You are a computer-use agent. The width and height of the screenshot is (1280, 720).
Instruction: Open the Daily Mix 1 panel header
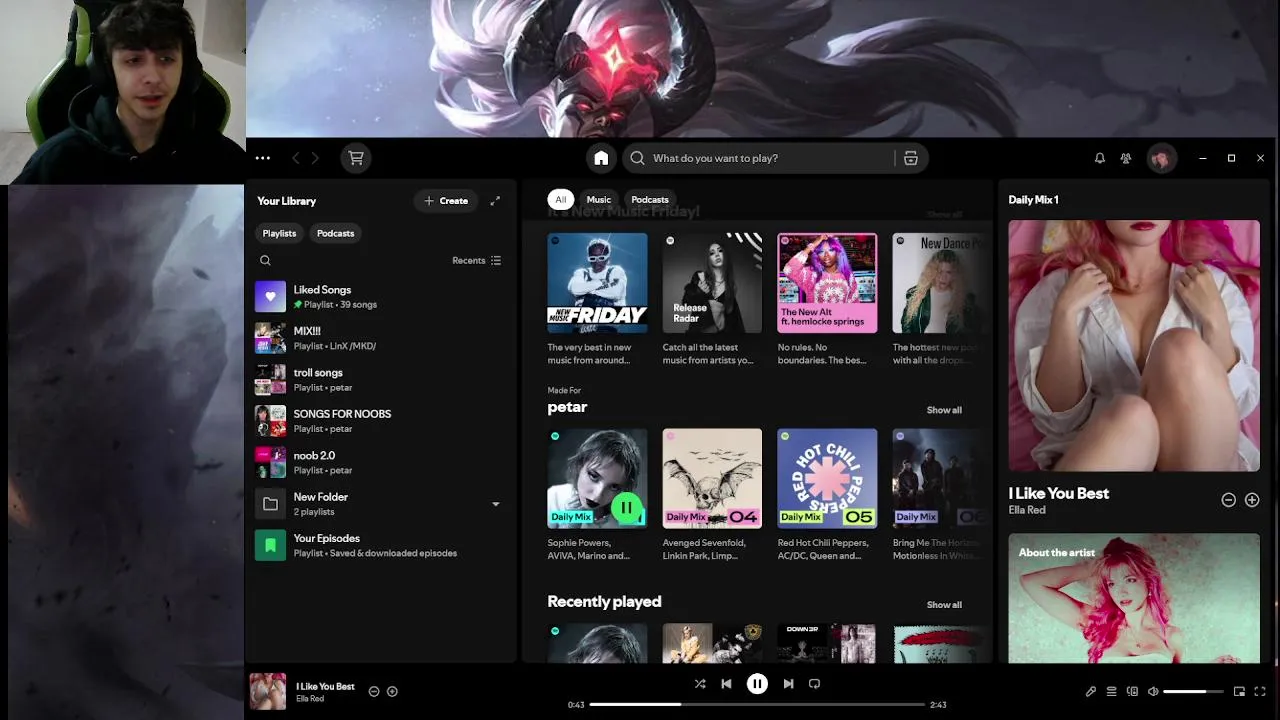coord(1033,200)
